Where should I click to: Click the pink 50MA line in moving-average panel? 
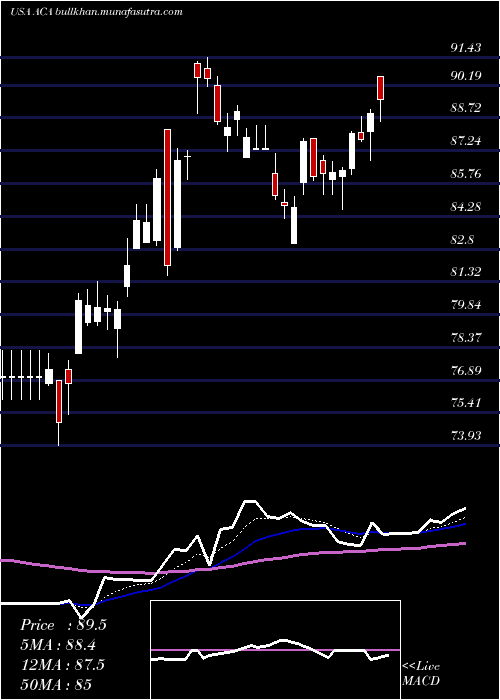(x=232, y=566)
